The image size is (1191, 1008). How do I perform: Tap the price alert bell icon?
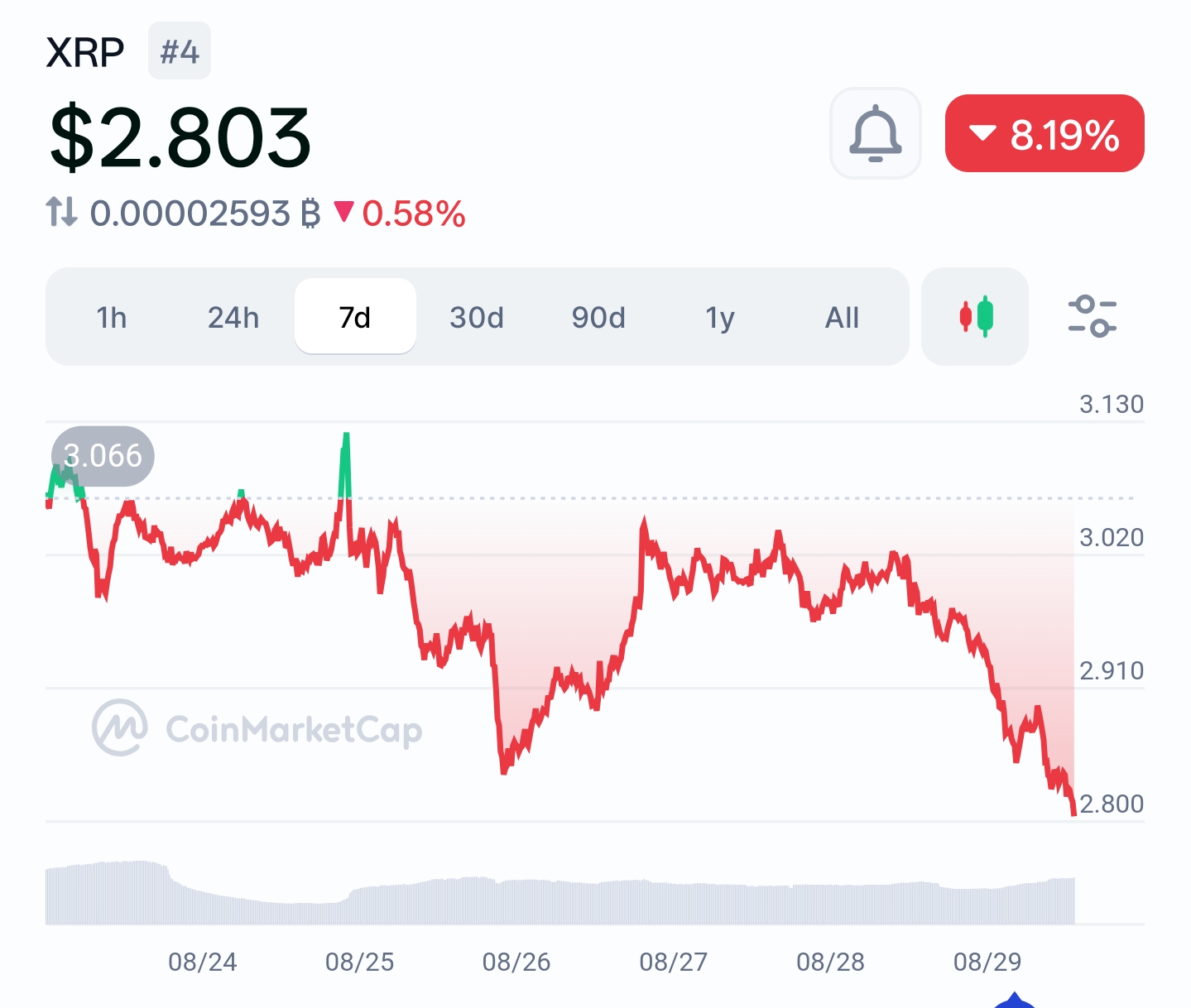click(x=875, y=133)
